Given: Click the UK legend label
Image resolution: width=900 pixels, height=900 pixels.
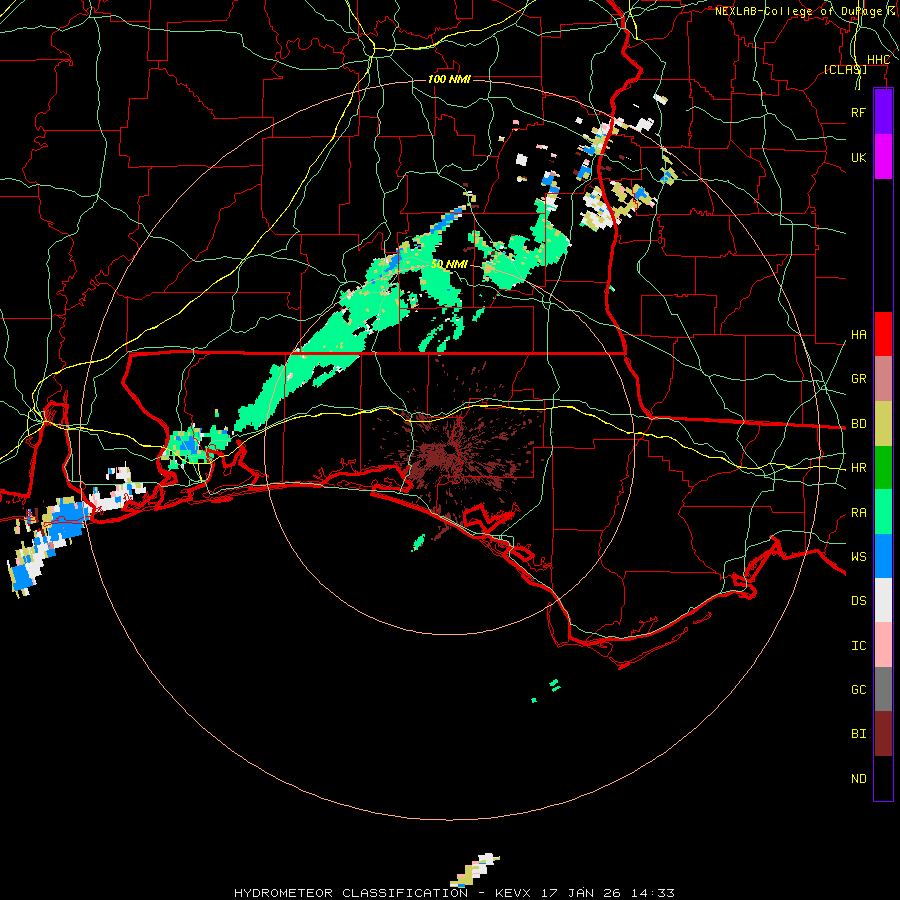Looking at the screenshot, I should click(858, 157).
